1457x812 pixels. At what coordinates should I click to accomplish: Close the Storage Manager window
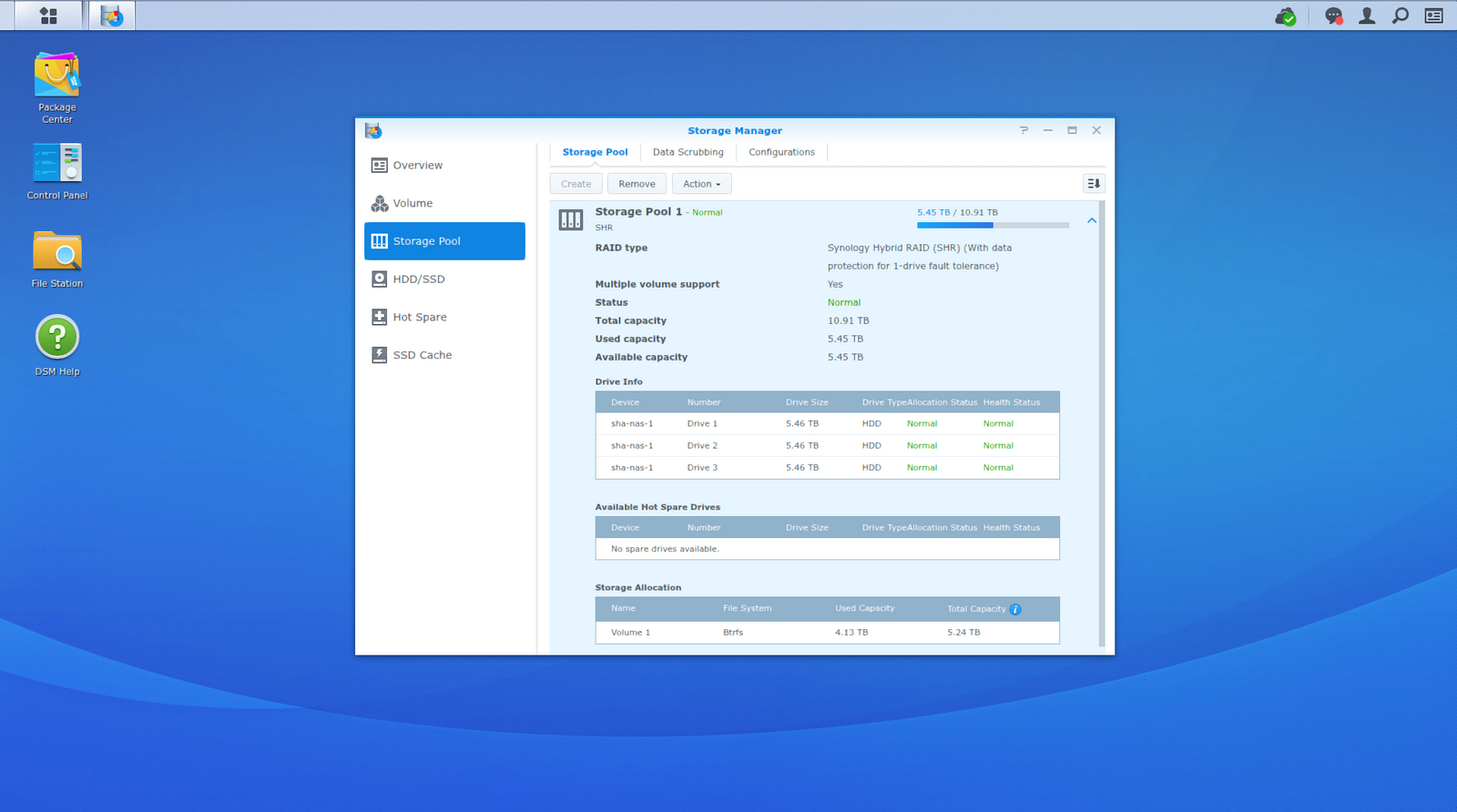pyautogui.click(x=1096, y=130)
